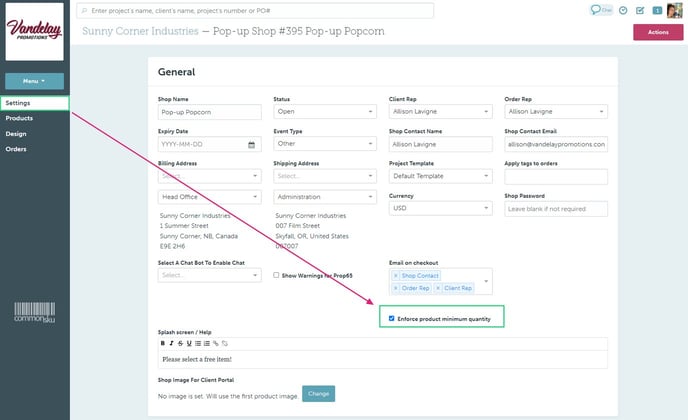Open the Expiry Date calendar picker
Screen dimensions: 688x420
[x=251, y=144]
